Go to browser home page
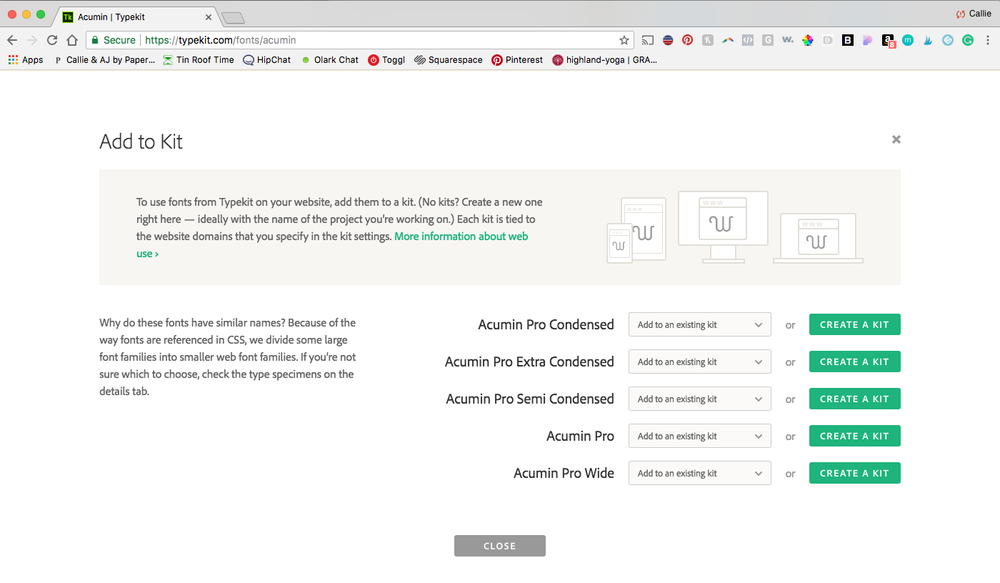This screenshot has width=1000, height=583. coord(72,40)
